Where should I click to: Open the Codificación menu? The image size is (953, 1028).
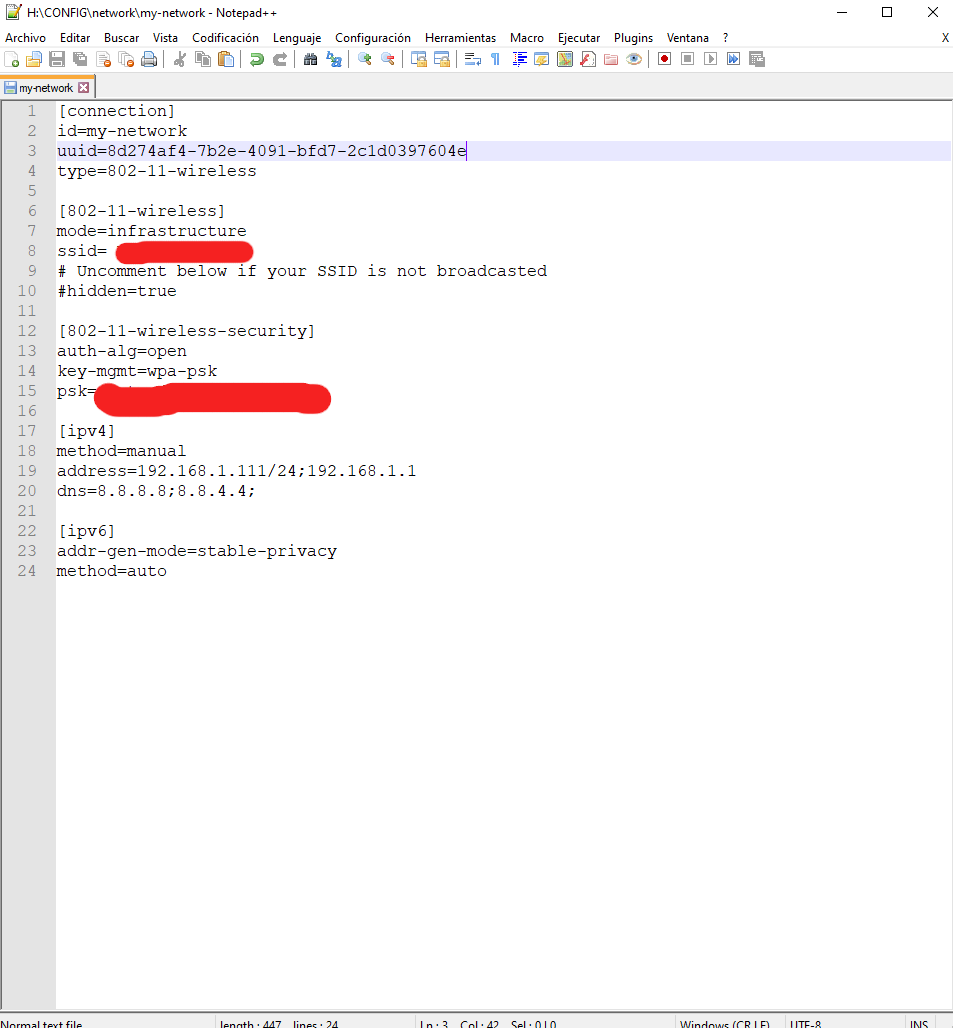225,38
